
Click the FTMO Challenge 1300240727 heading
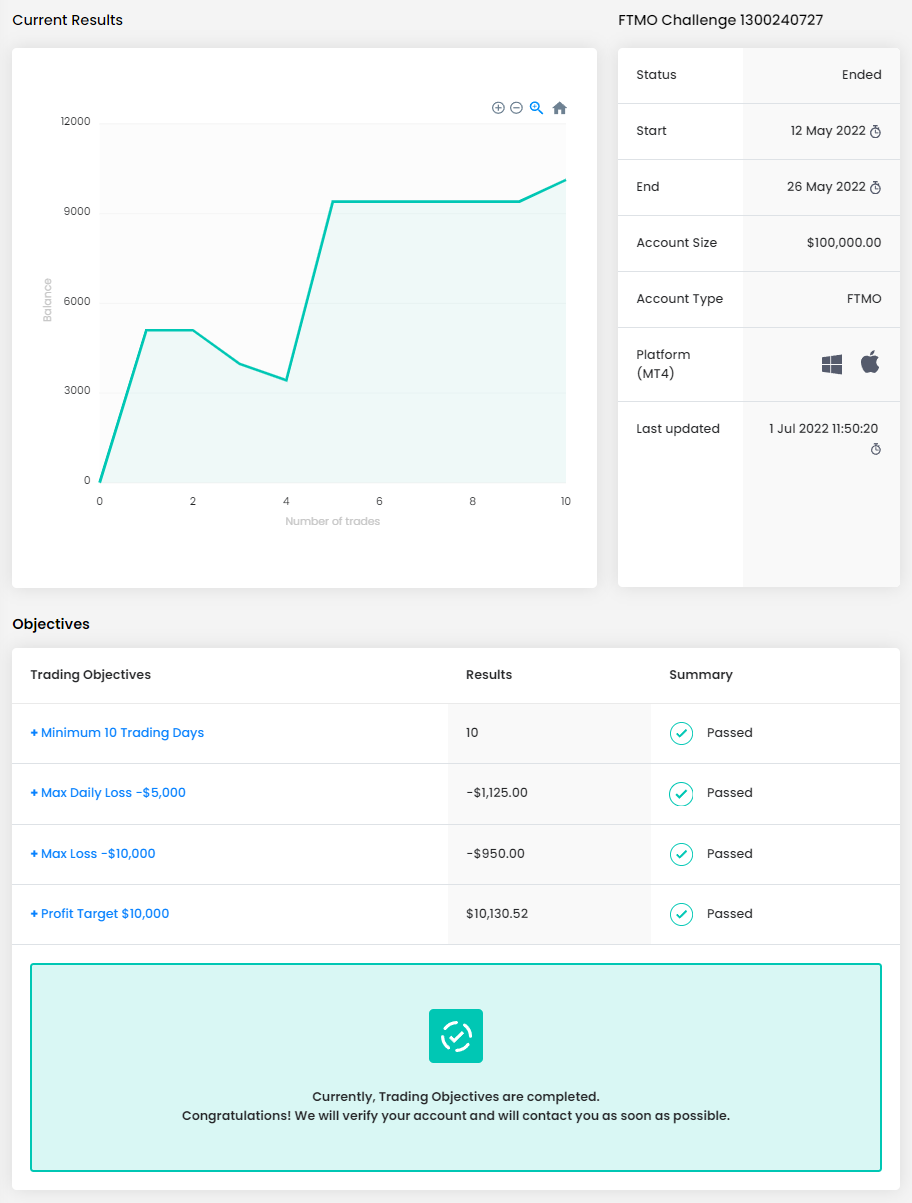721,20
